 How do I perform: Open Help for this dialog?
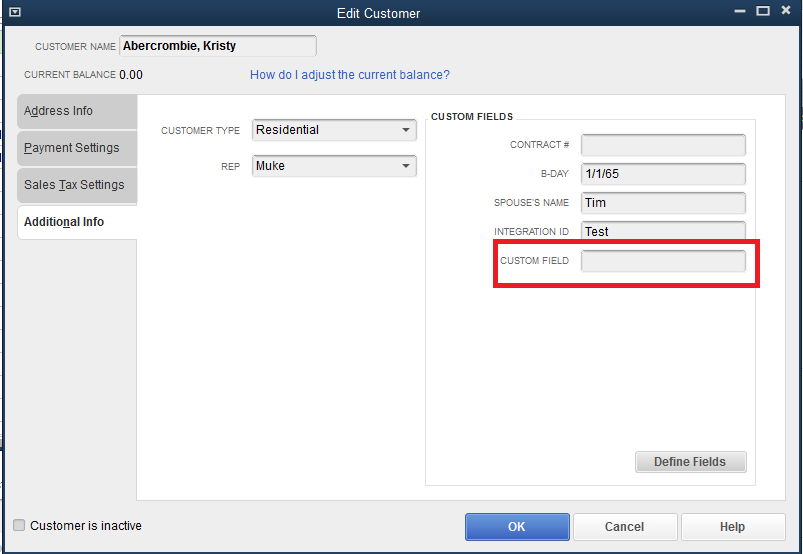click(x=733, y=527)
